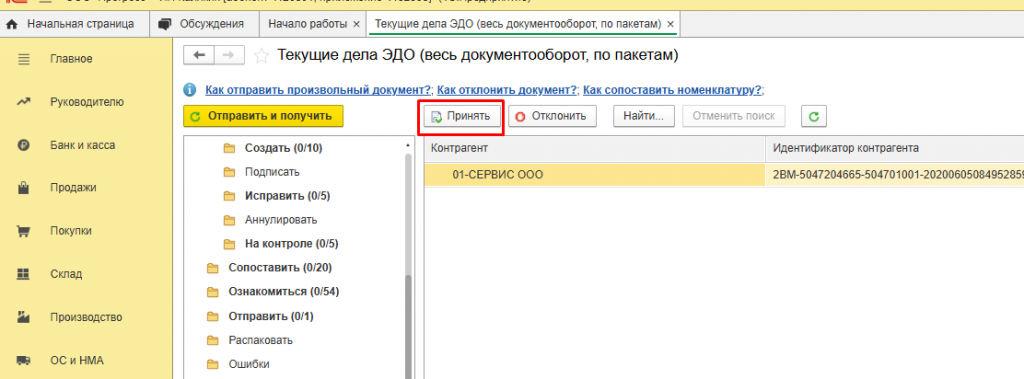Viewport: 1024px width, 379px height.
Task: Select the Ошибки folder
Action: coord(249,364)
